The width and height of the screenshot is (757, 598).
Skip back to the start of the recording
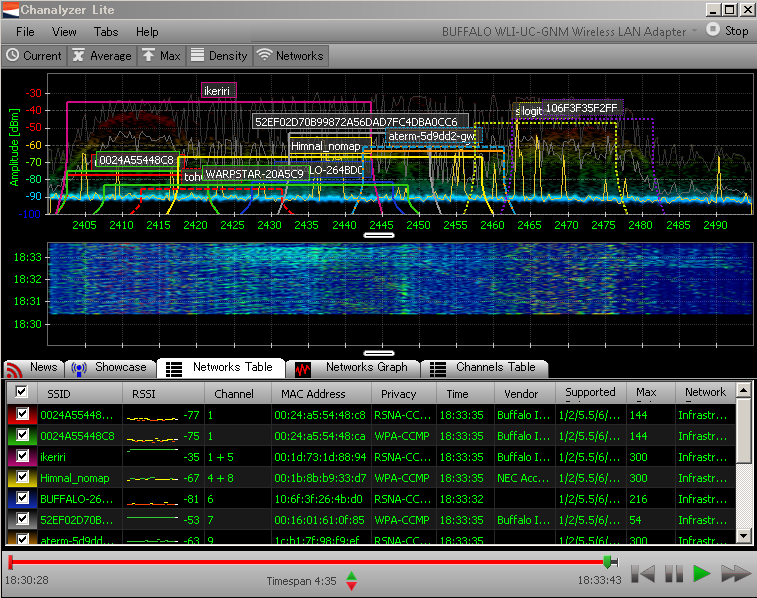coord(643,574)
